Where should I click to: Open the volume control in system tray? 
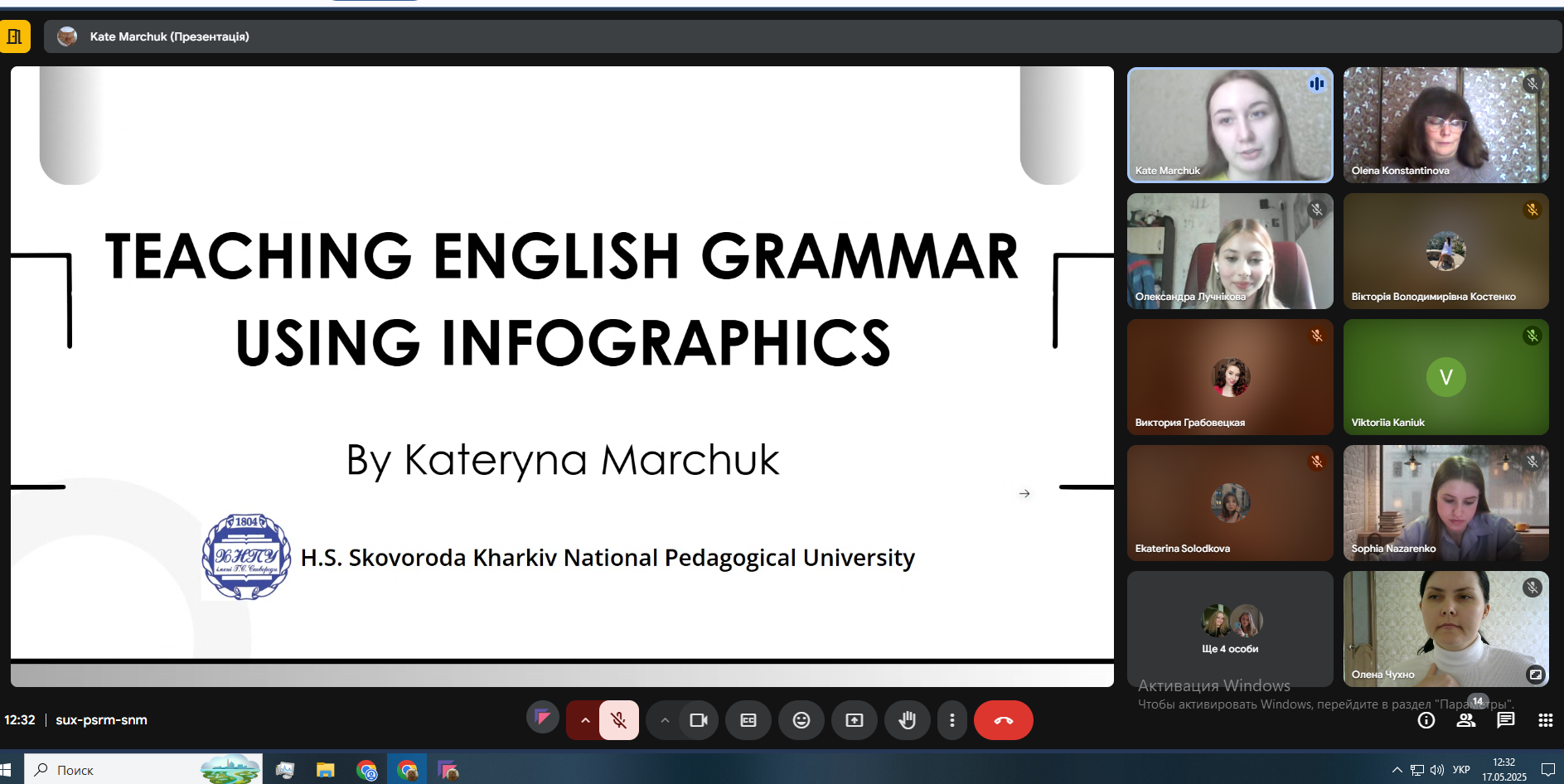[1437, 770]
